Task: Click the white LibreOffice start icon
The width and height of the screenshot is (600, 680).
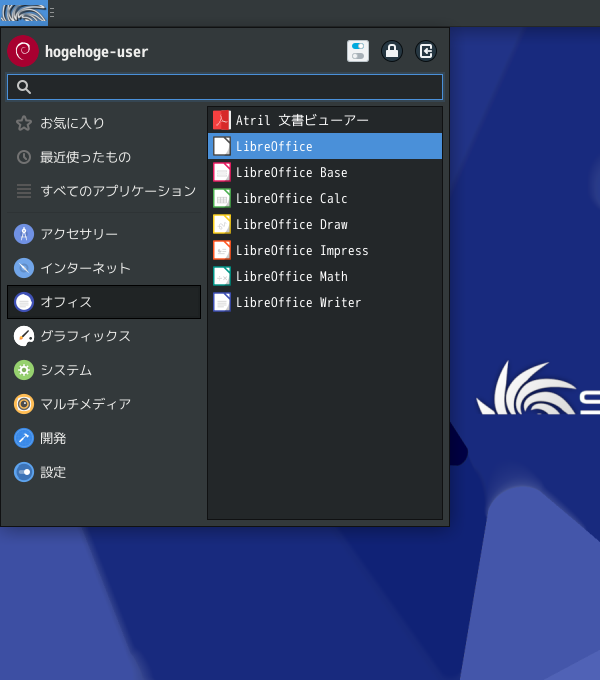Action: (222, 146)
